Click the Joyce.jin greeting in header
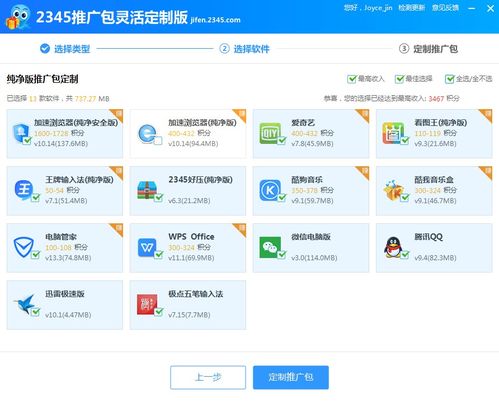 [x=368, y=8]
